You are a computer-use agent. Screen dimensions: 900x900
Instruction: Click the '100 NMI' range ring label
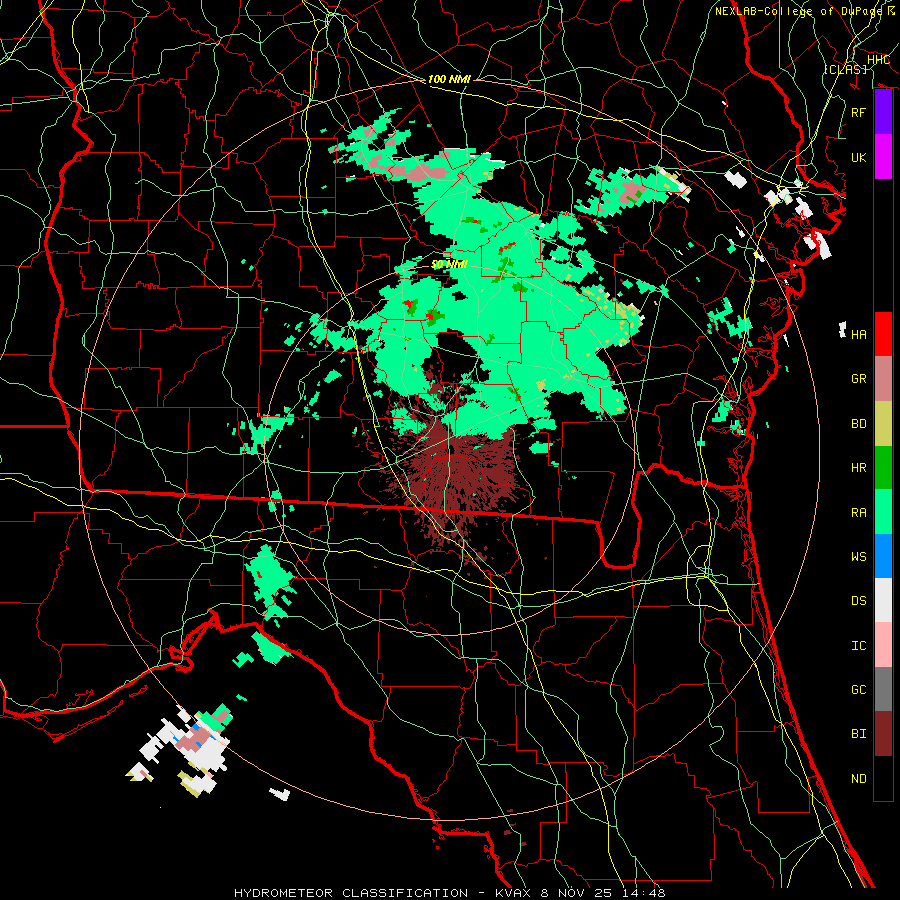pyautogui.click(x=449, y=79)
